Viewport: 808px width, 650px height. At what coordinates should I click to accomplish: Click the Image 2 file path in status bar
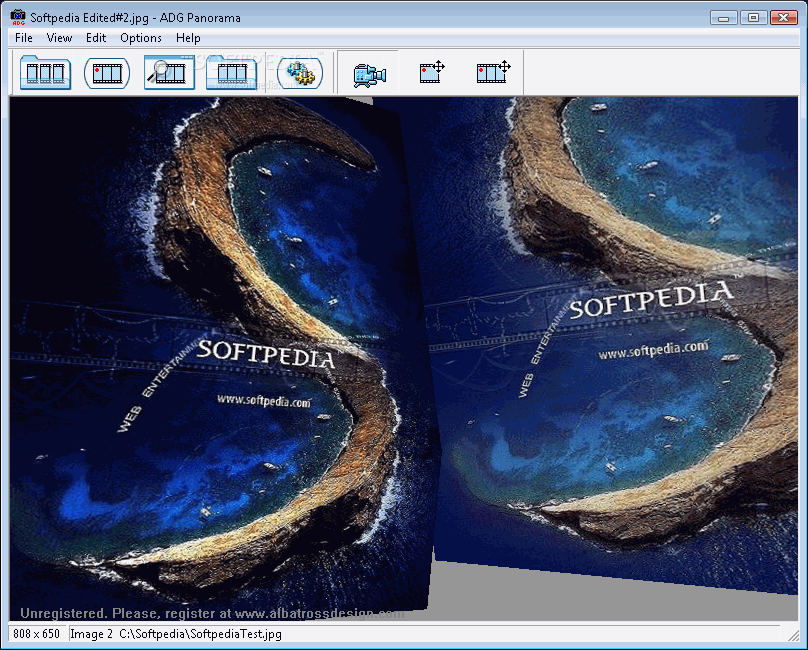click(176, 634)
